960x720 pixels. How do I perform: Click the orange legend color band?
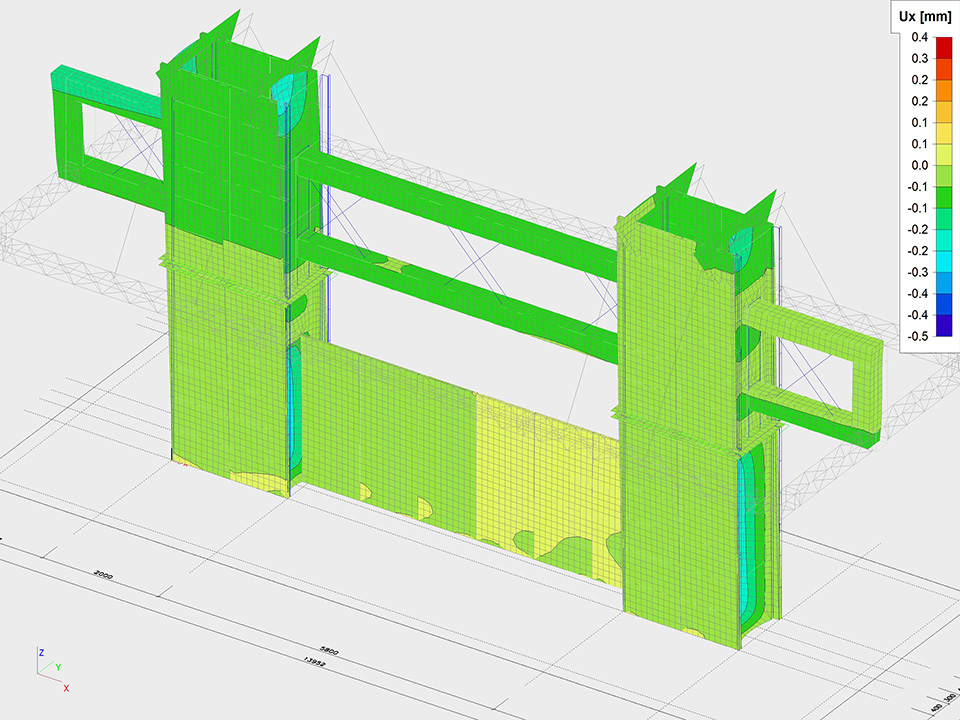(x=943, y=86)
